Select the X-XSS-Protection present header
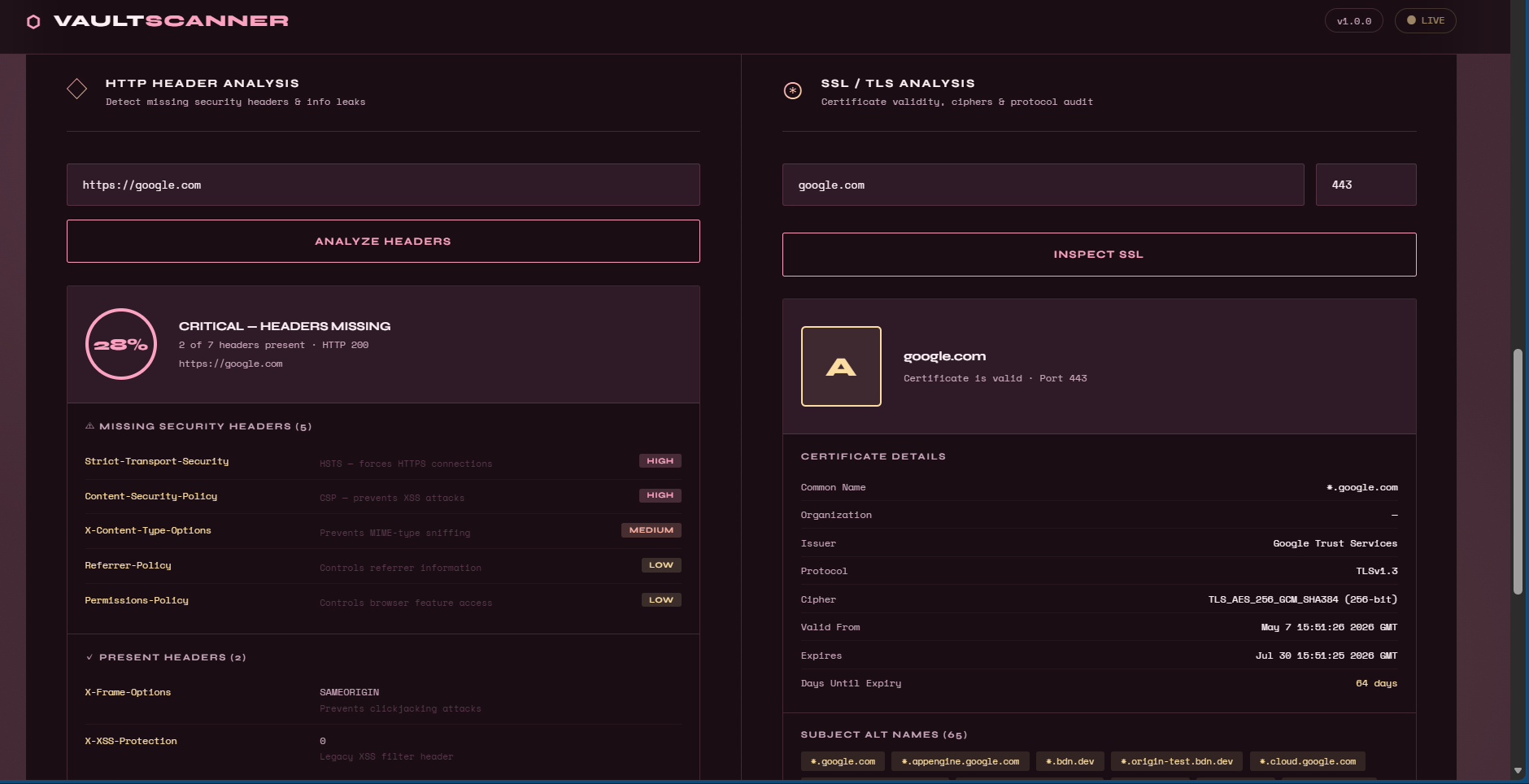 (x=131, y=741)
